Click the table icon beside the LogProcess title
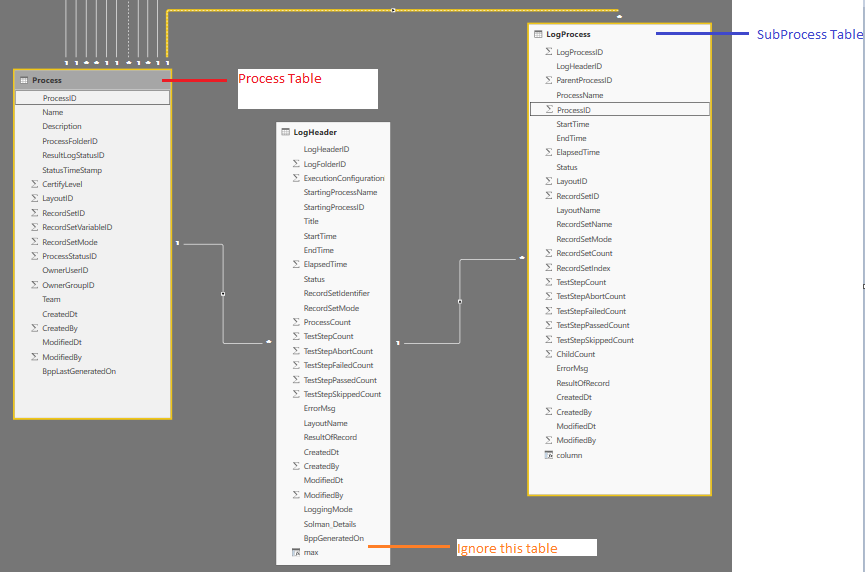The width and height of the screenshot is (865, 572). point(538,34)
